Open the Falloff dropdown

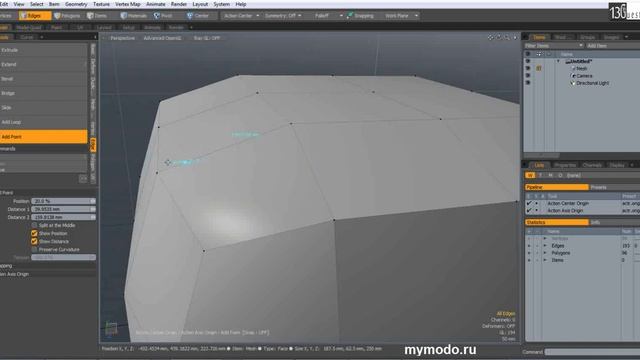pyautogui.click(x=329, y=16)
